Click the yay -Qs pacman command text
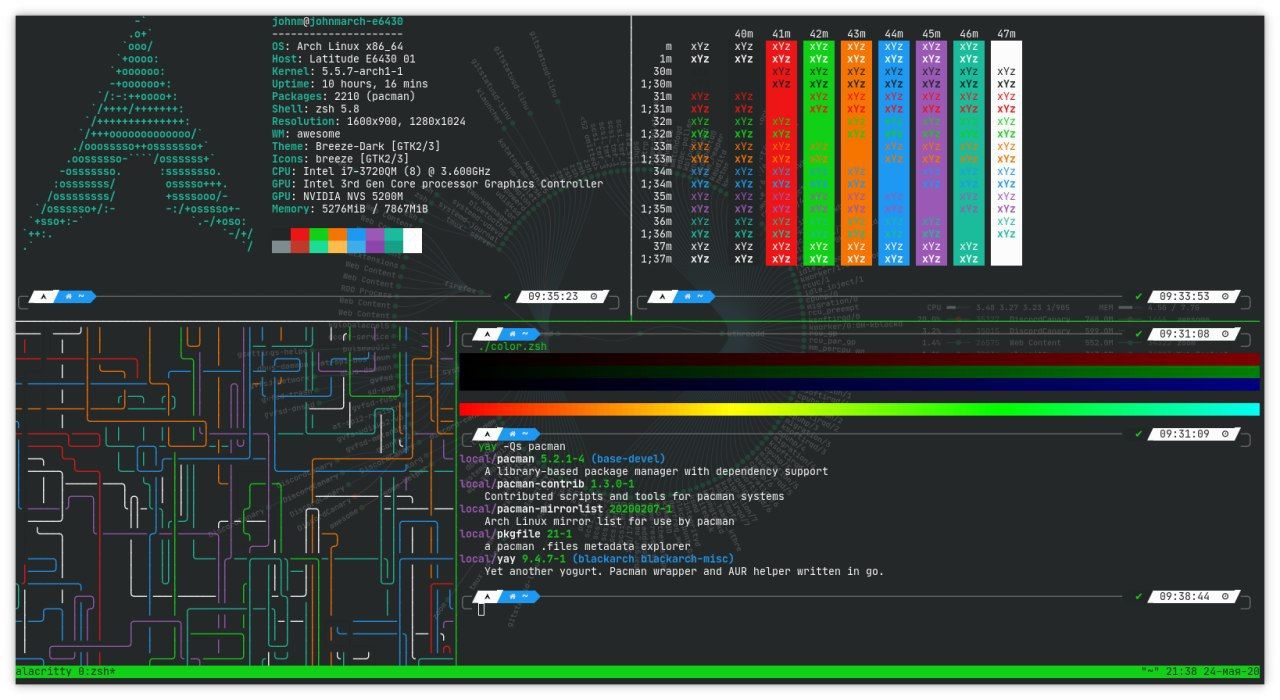Screen dimensions: 1280x700 click(522, 446)
